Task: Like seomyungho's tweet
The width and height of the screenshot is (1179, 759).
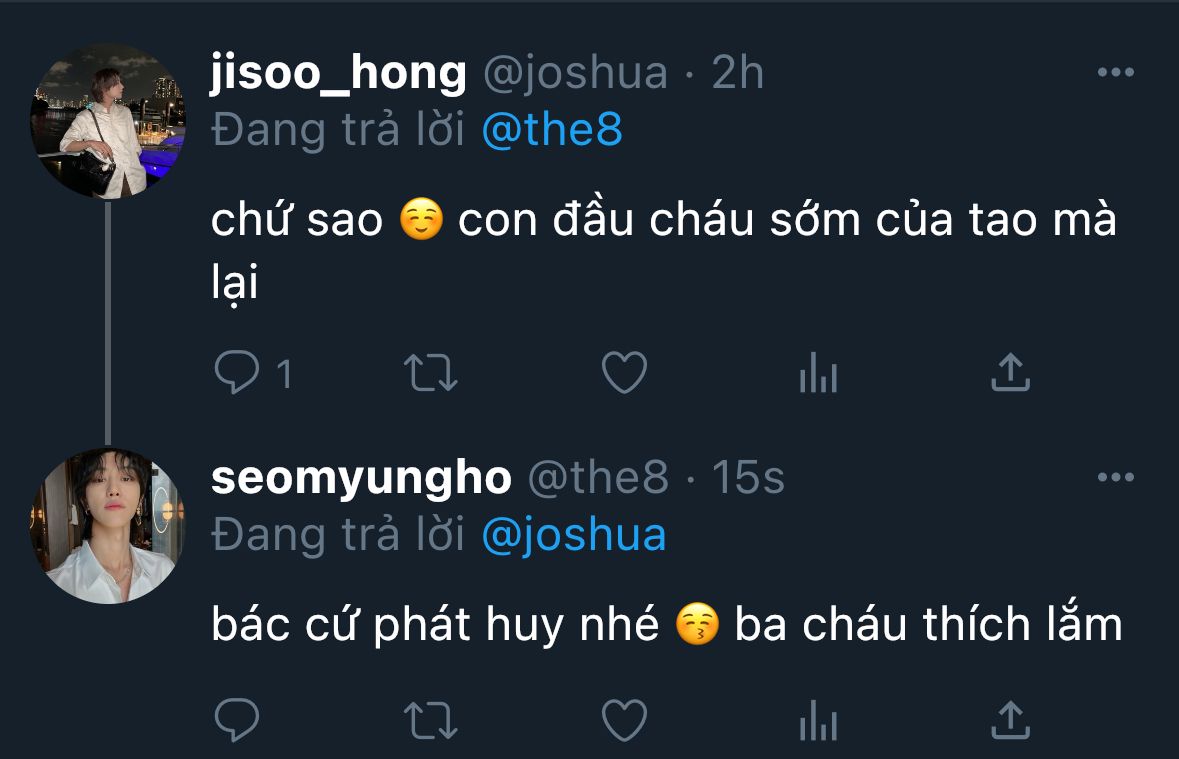Action: click(625, 720)
